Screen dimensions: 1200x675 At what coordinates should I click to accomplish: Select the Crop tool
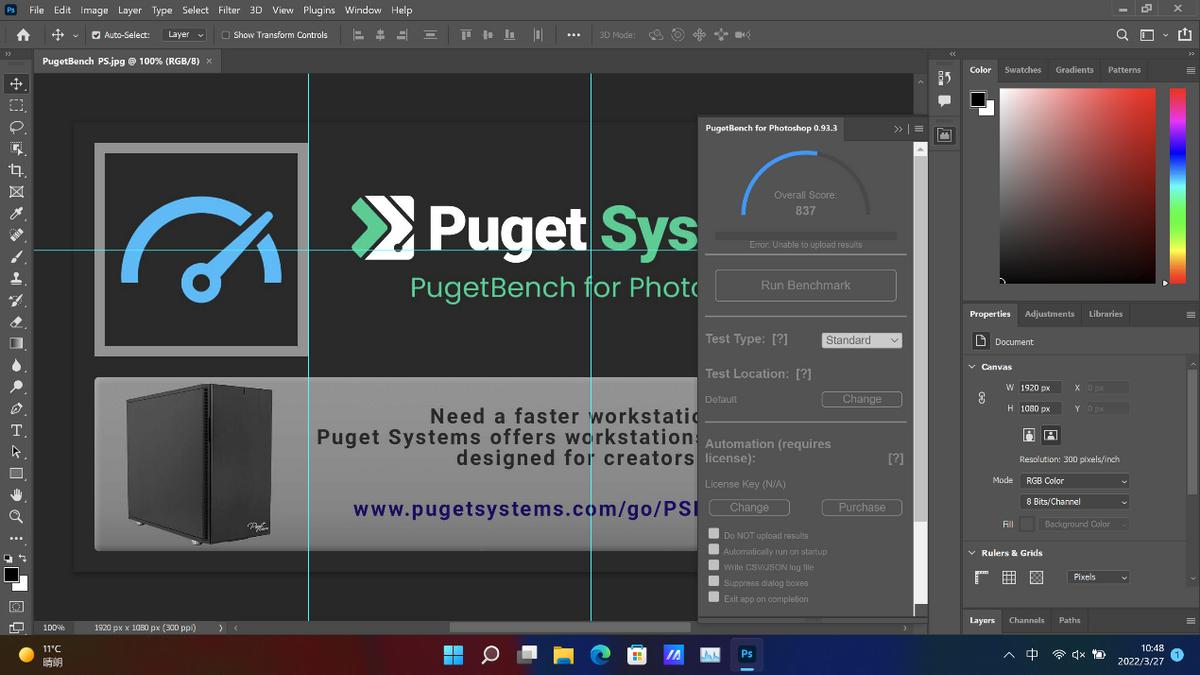tap(16, 171)
